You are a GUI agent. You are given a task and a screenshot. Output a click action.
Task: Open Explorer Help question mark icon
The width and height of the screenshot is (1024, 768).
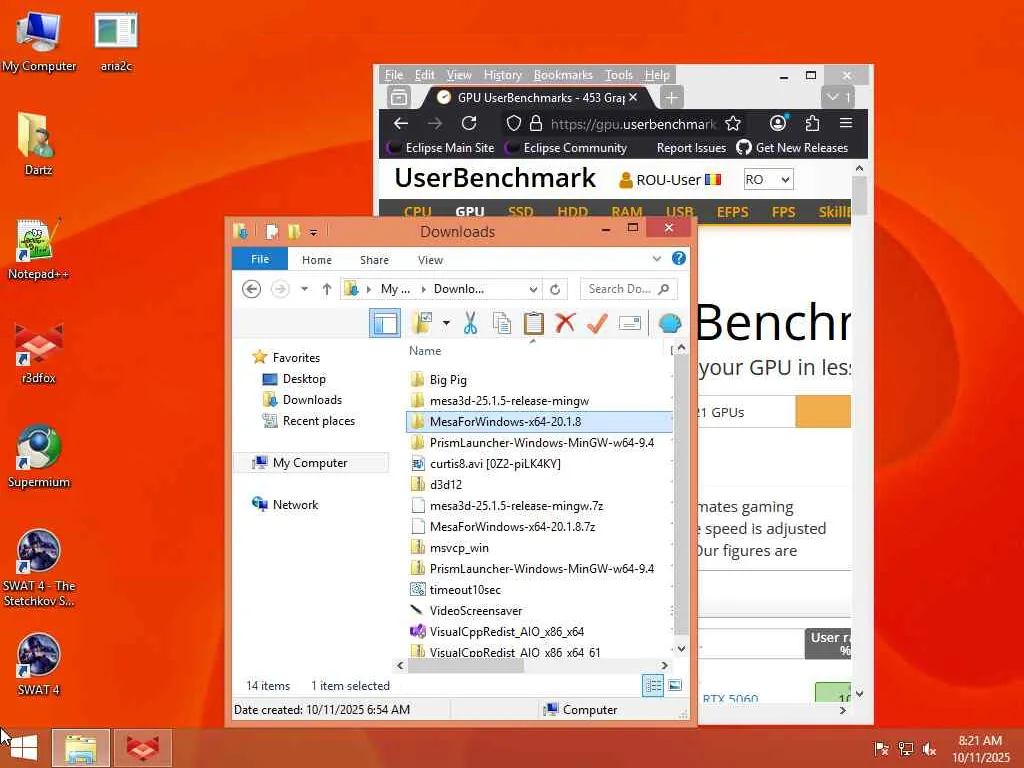[x=679, y=259]
